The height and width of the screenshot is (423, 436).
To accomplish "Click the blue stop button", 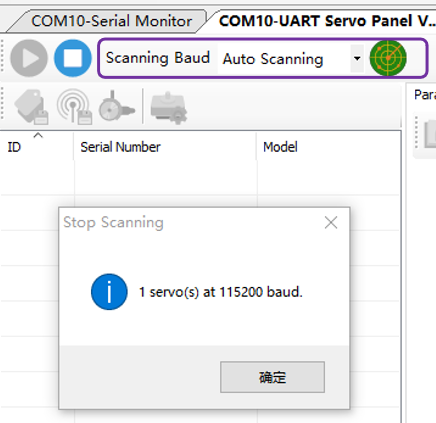I will 73,58.
